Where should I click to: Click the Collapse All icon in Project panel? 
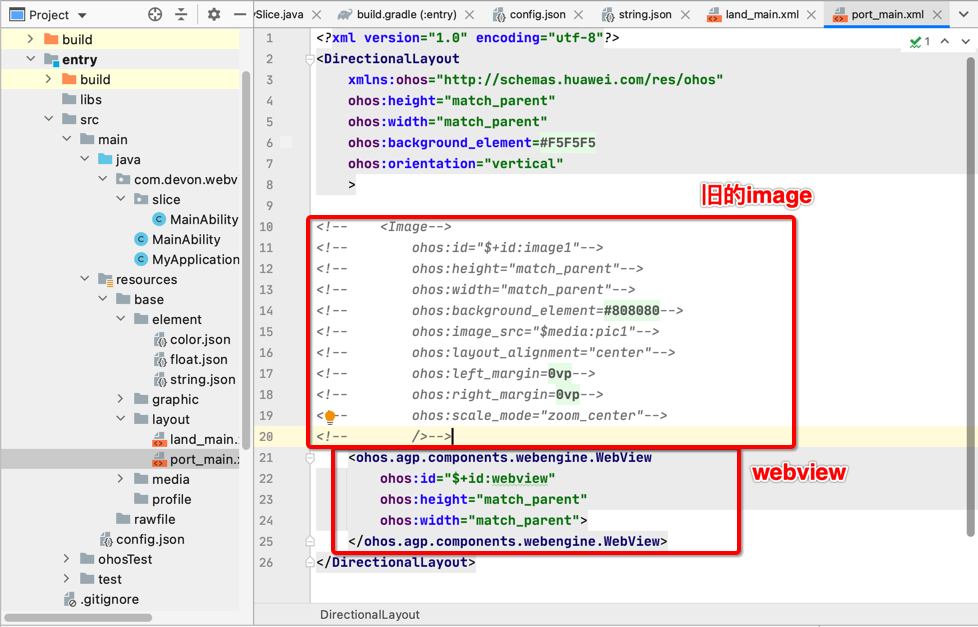tap(182, 15)
